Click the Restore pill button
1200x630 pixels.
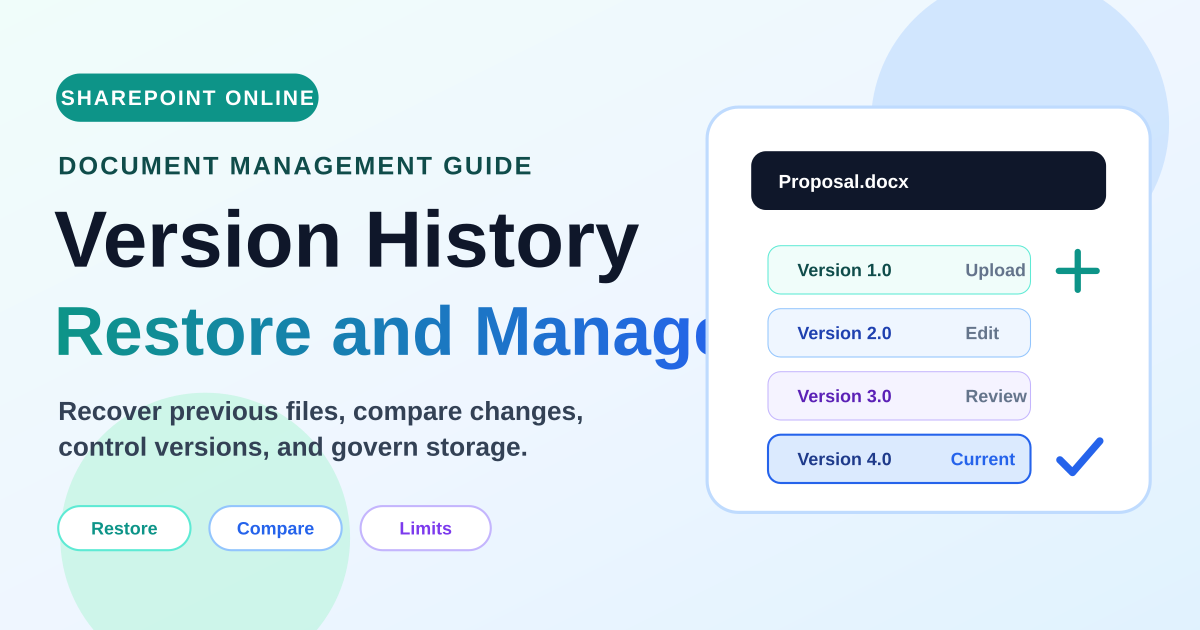124,528
